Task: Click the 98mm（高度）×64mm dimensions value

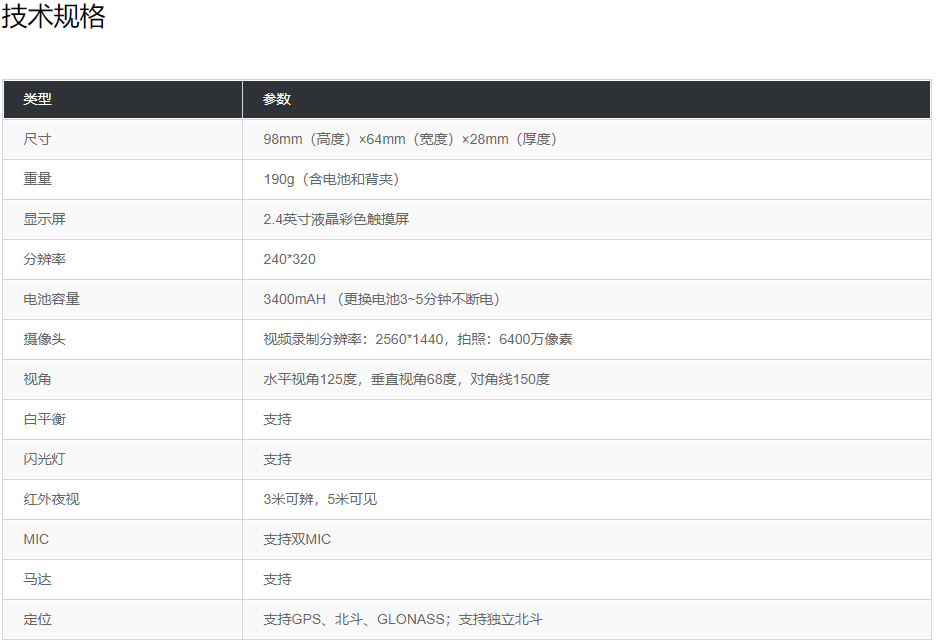Action: (x=410, y=139)
